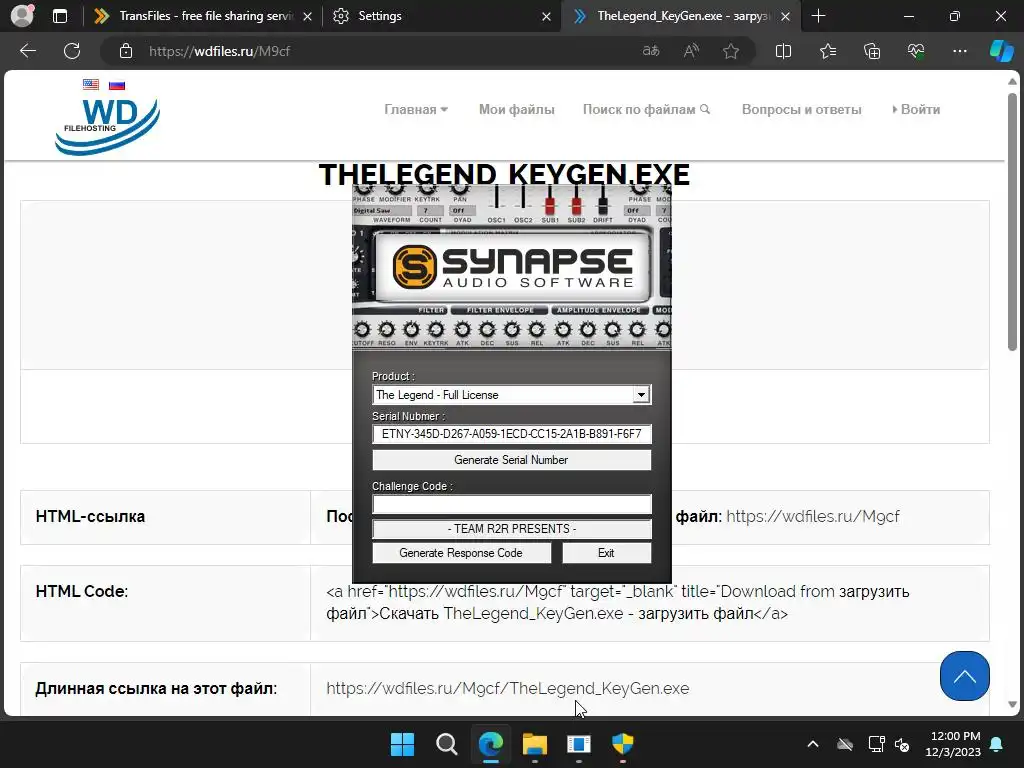Open Мои файлы page

tap(517, 110)
